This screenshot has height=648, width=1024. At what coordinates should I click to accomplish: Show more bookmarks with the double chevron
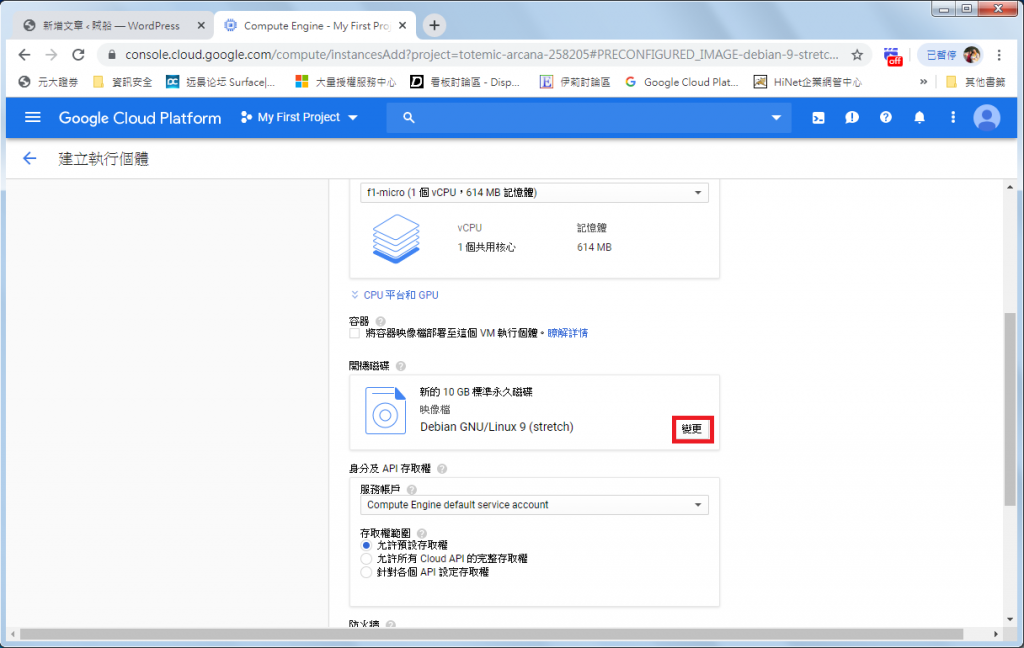pos(923,82)
